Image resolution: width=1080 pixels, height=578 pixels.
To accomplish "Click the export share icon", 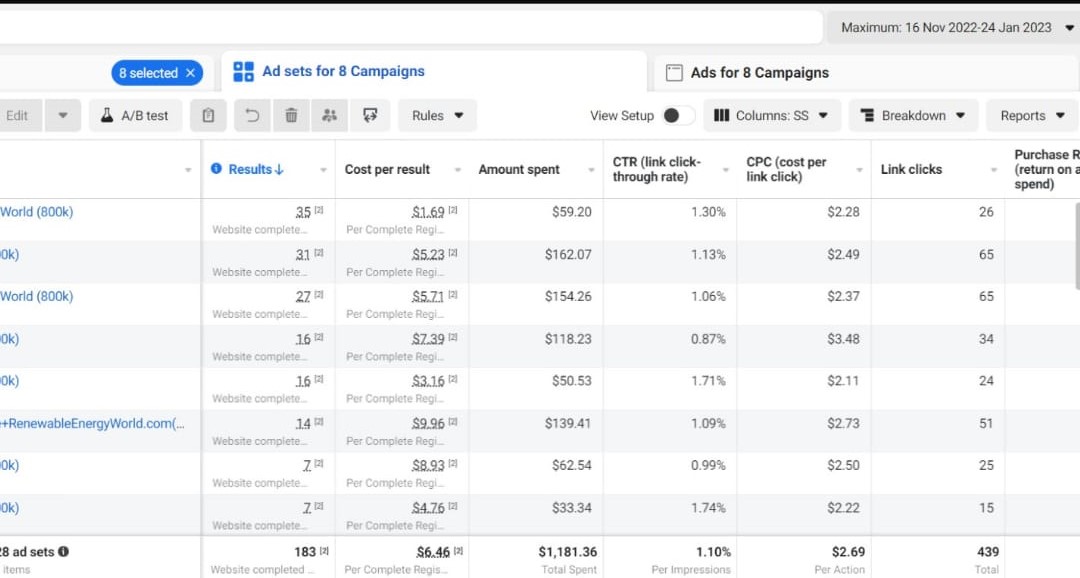I will (370, 116).
